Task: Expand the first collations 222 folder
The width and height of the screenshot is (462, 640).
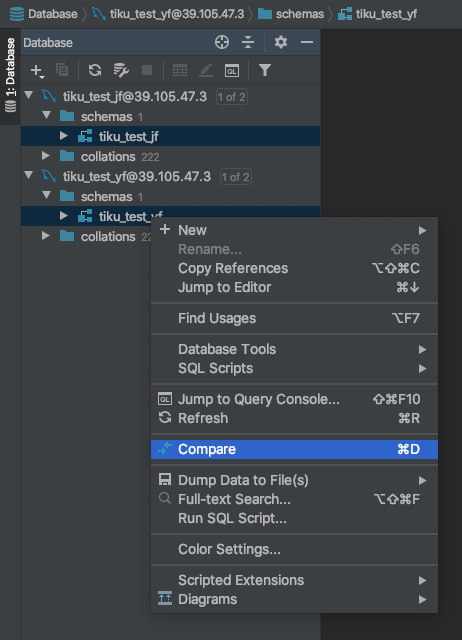Action: coord(46,156)
